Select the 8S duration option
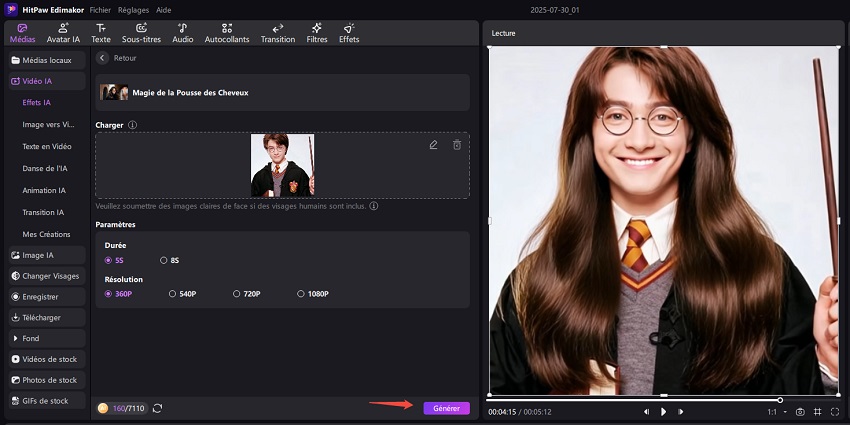The height and width of the screenshot is (425, 850). click(165, 260)
